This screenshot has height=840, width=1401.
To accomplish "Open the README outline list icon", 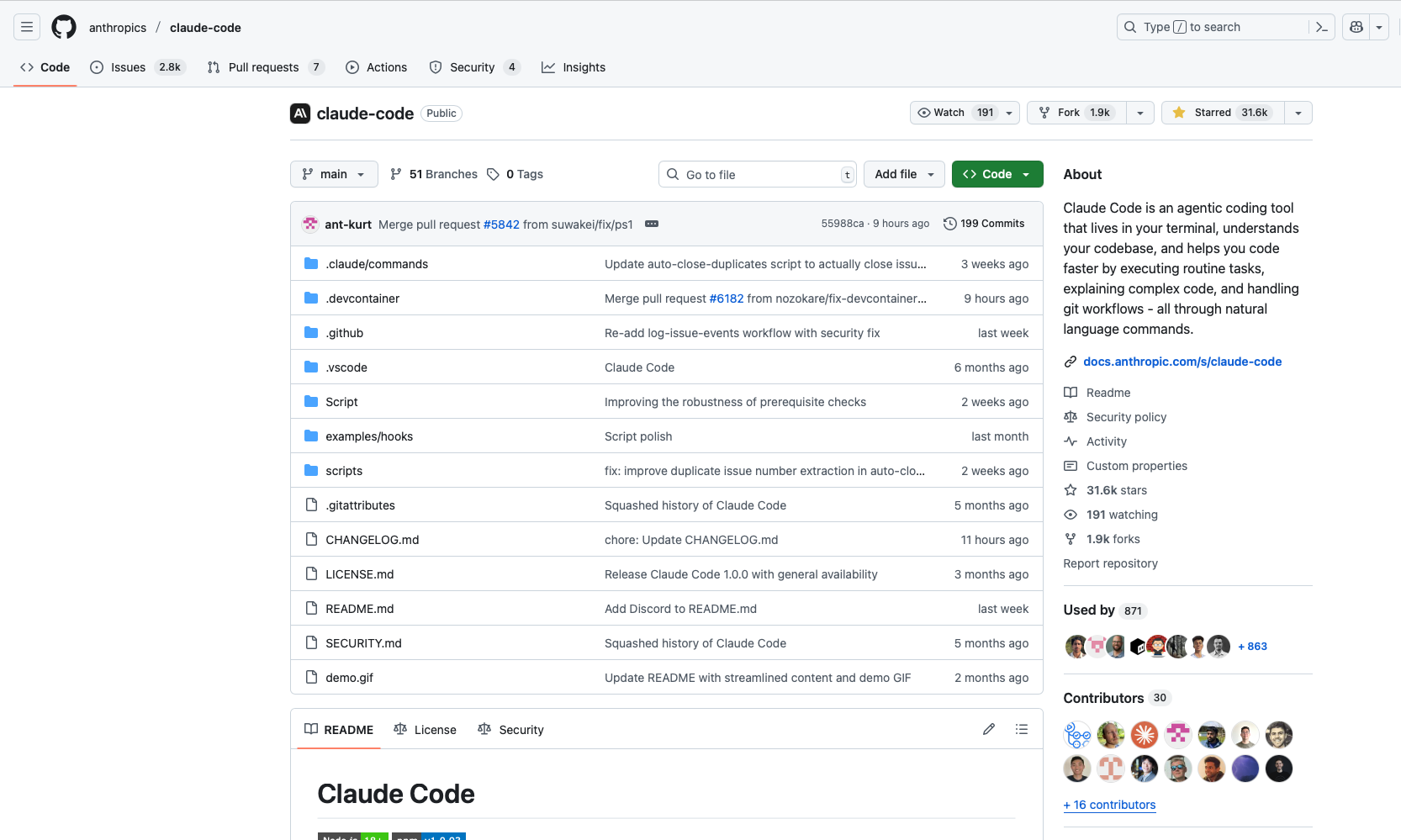I will (1022, 729).
